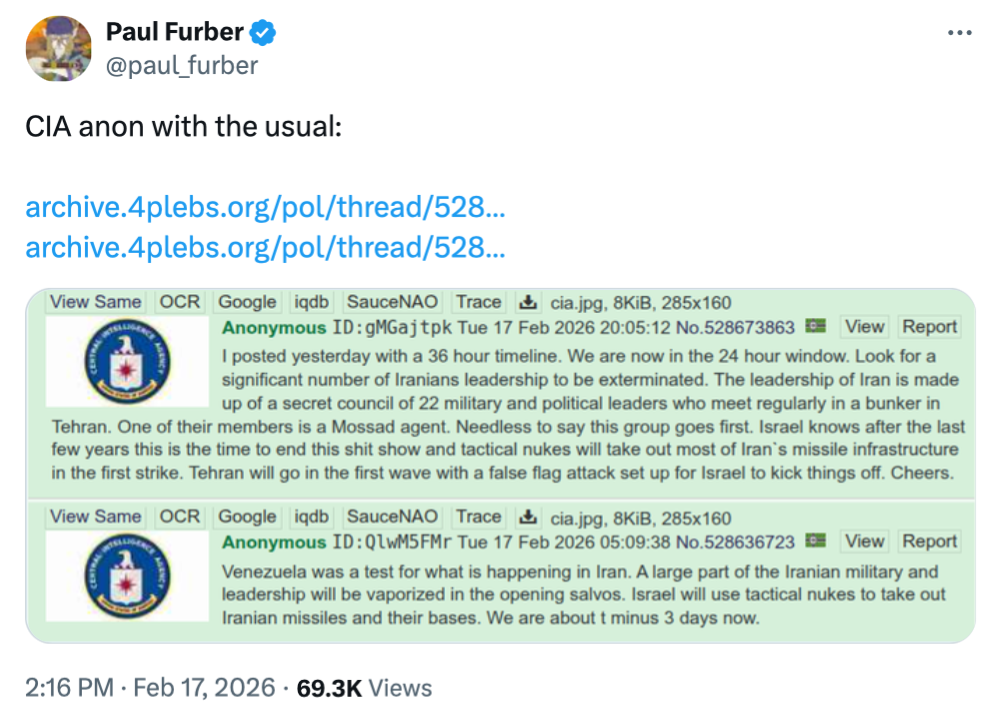Open the tweet's more options menu
Viewport: 1004px width, 719px height.
(959, 33)
